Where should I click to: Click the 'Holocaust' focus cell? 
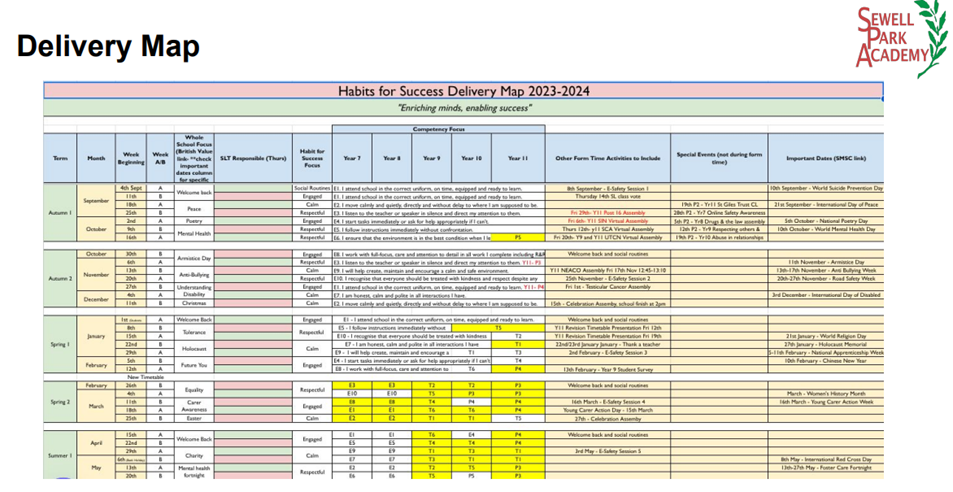point(194,349)
